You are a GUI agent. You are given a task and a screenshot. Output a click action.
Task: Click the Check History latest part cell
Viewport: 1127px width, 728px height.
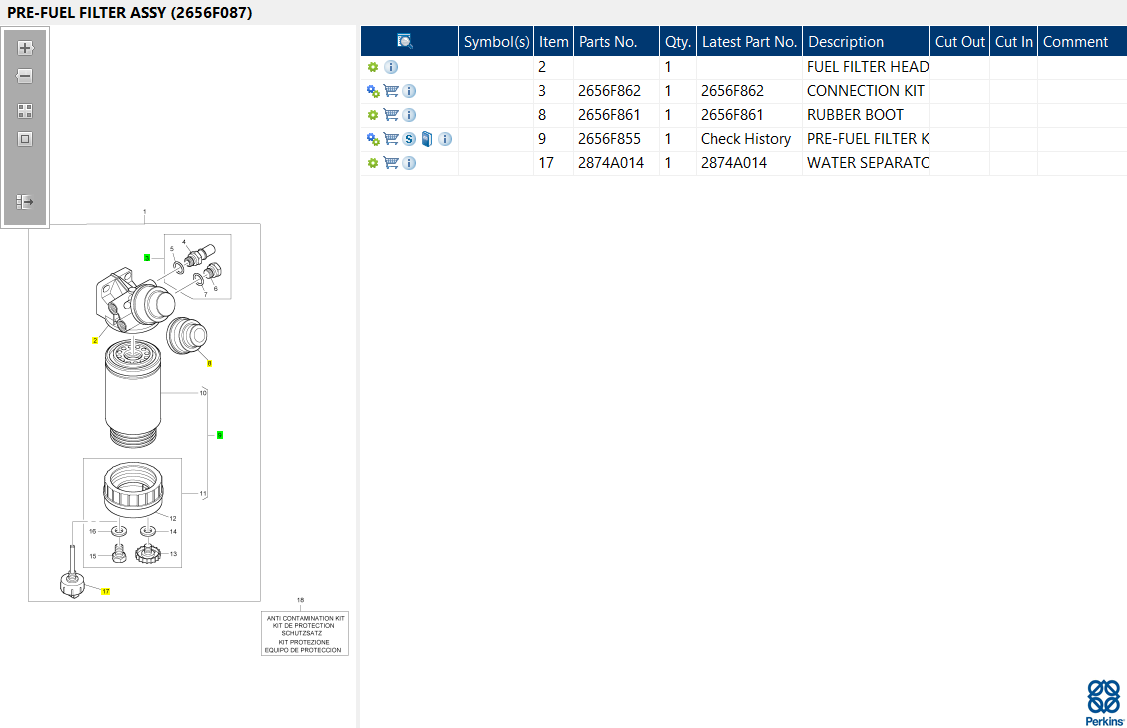(749, 139)
